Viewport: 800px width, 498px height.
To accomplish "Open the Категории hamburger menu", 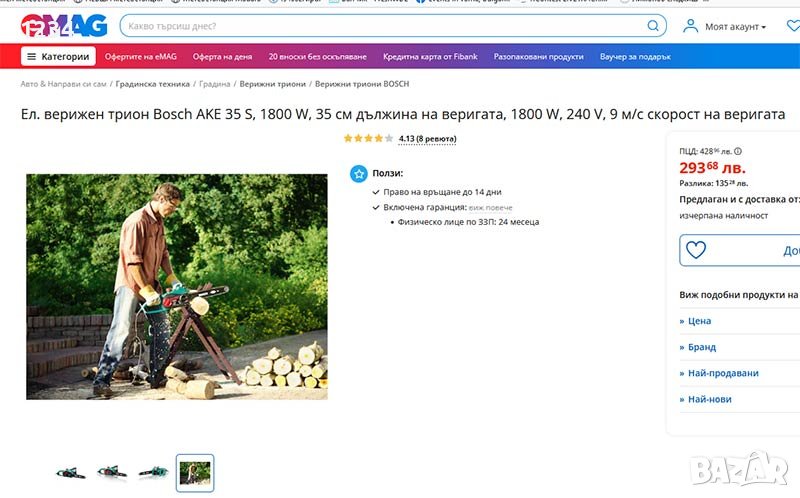I will 58,56.
